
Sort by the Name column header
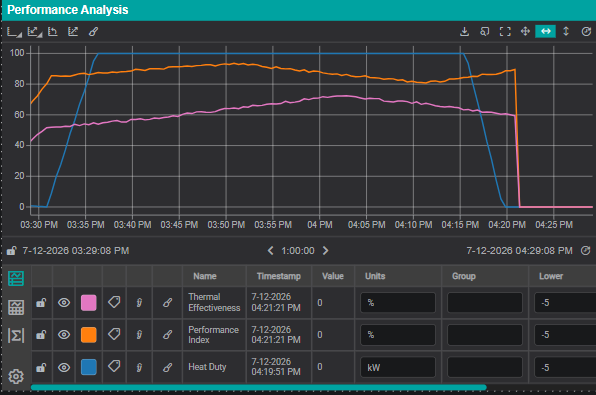(205, 276)
